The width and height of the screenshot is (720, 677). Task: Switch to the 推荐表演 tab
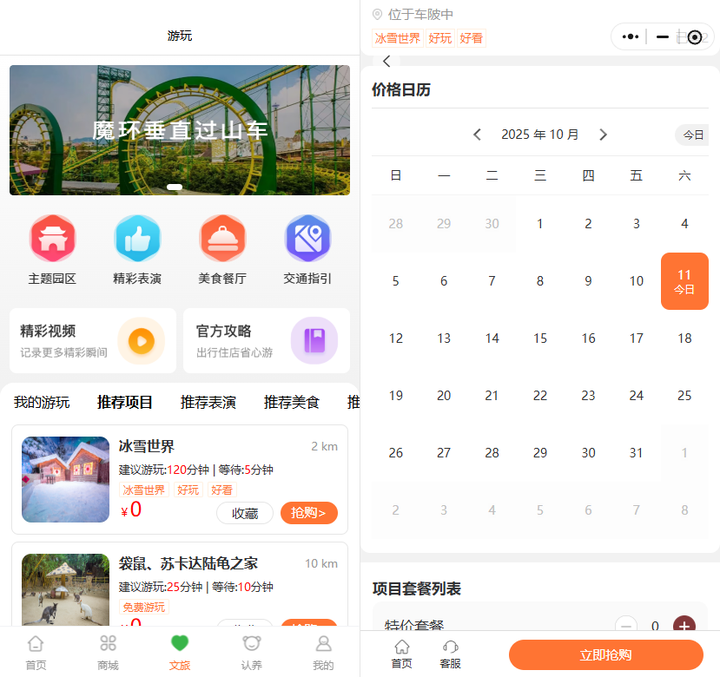[x=208, y=403]
